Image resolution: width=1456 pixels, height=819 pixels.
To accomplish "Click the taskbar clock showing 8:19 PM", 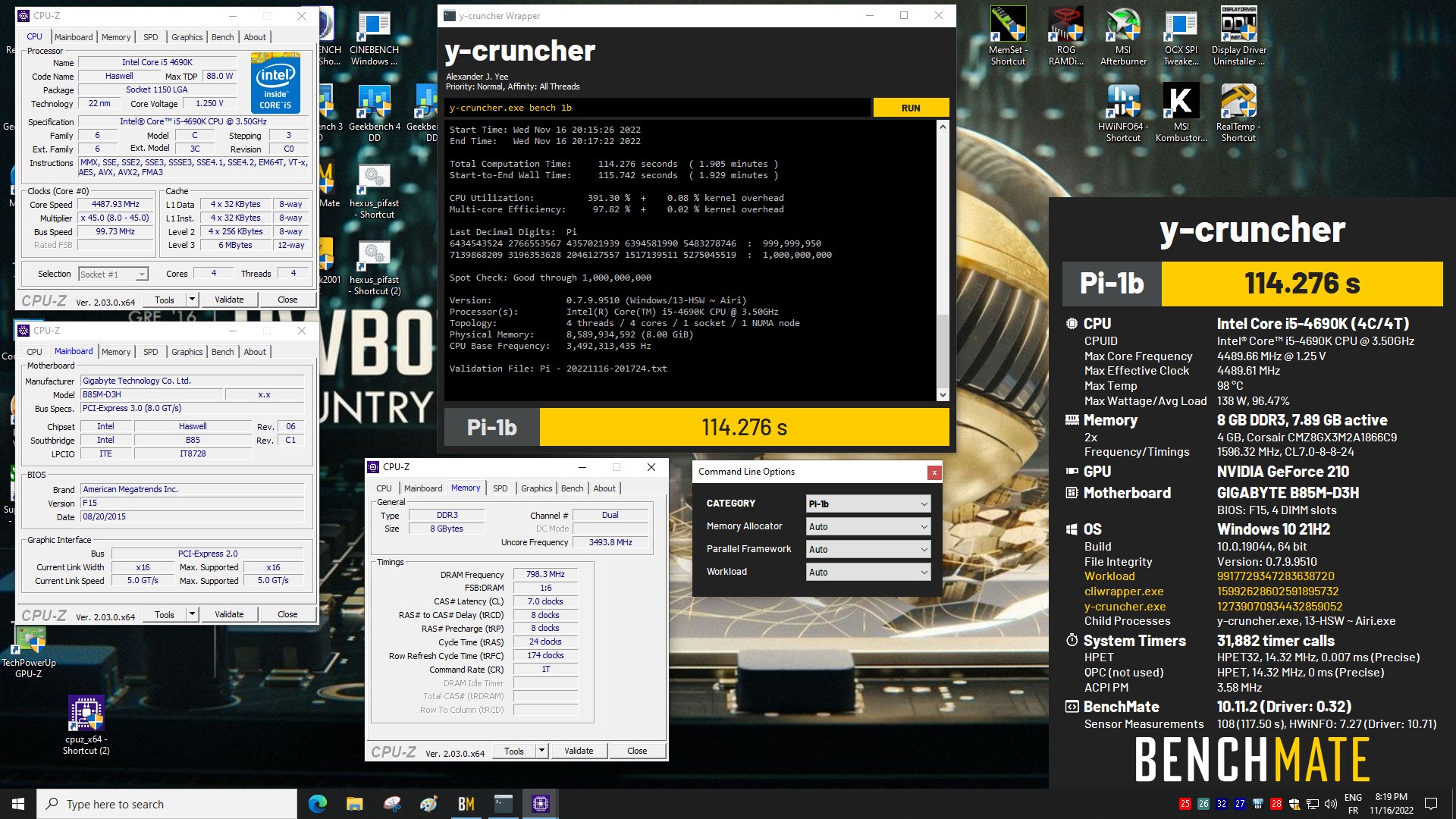I will pyautogui.click(x=1391, y=804).
